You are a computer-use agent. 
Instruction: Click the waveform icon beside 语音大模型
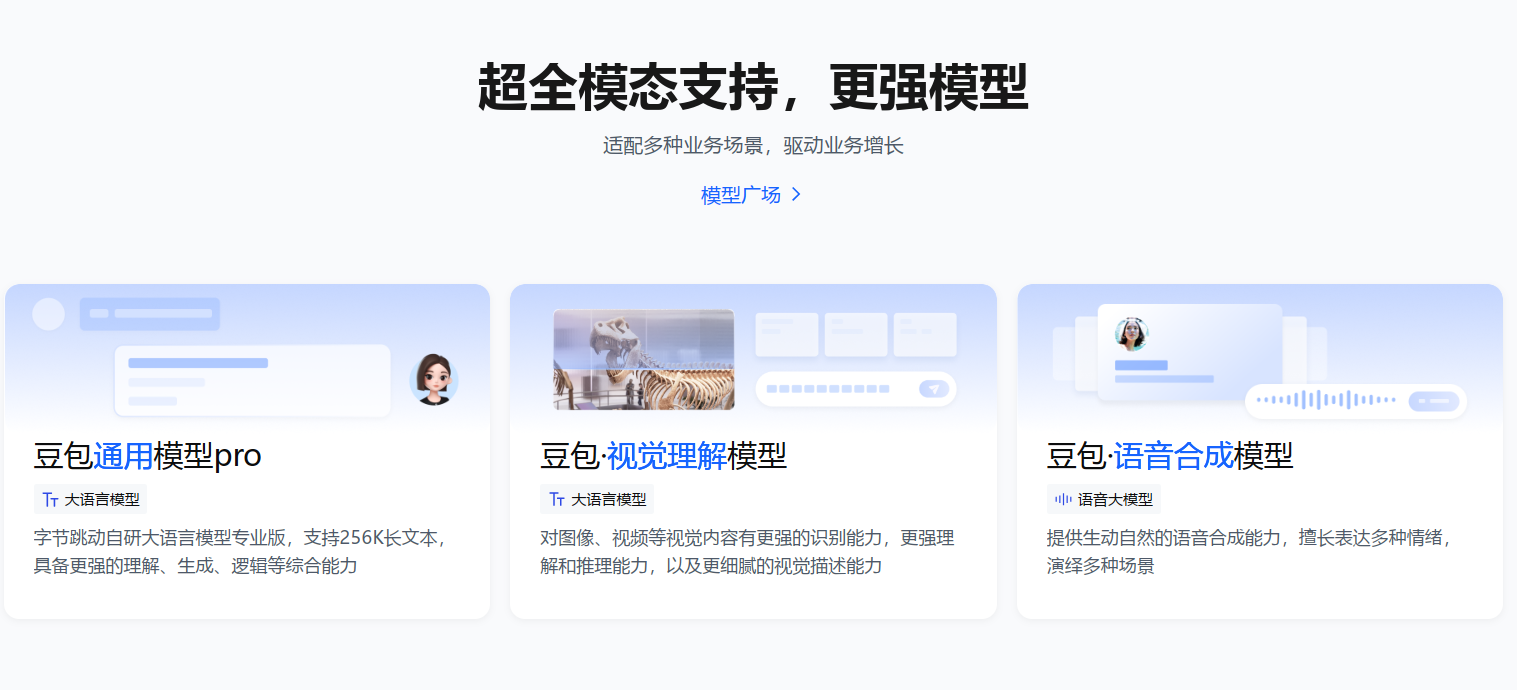coord(1063,500)
